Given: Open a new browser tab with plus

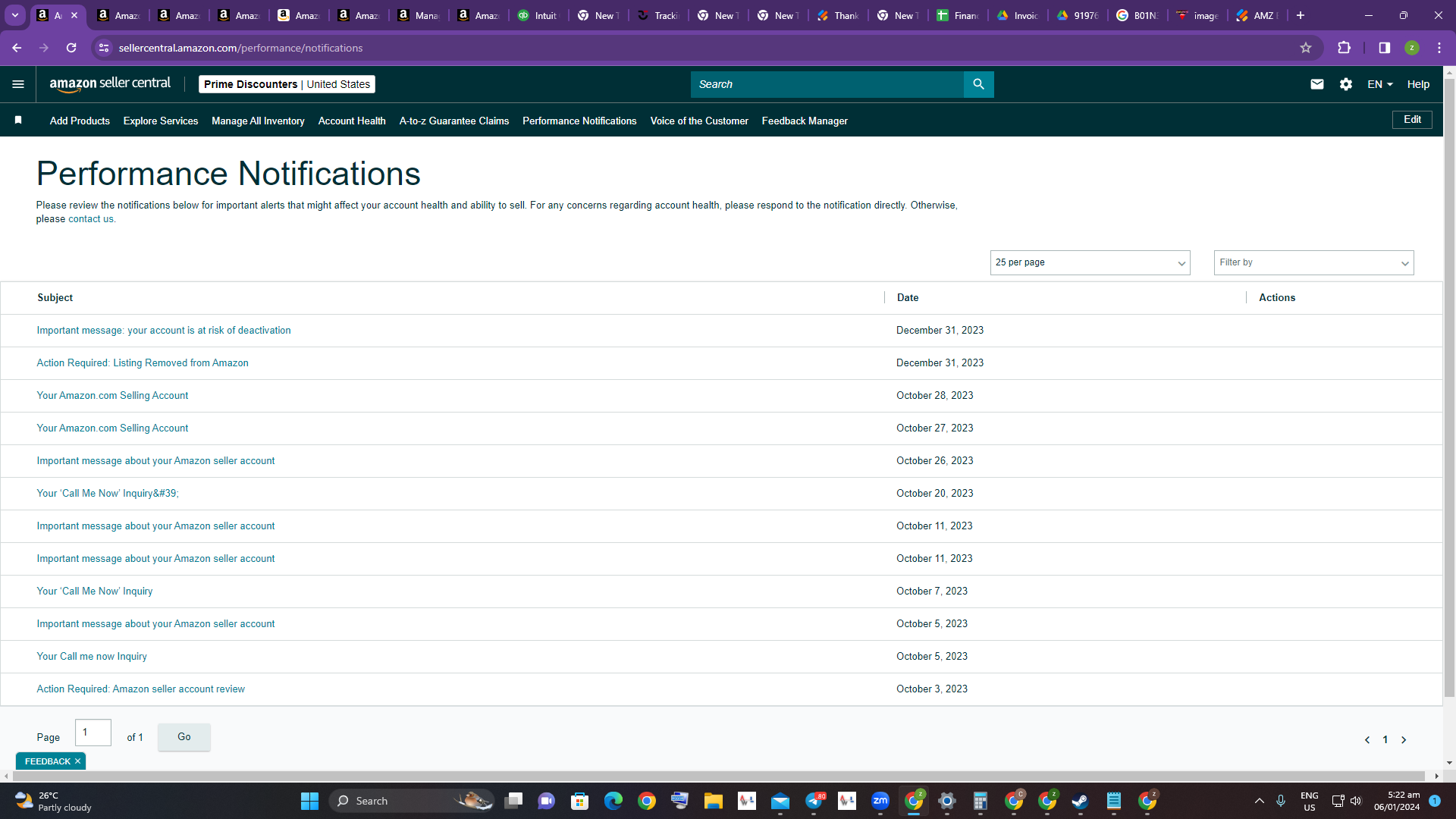Looking at the screenshot, I should click(1301, 15).
